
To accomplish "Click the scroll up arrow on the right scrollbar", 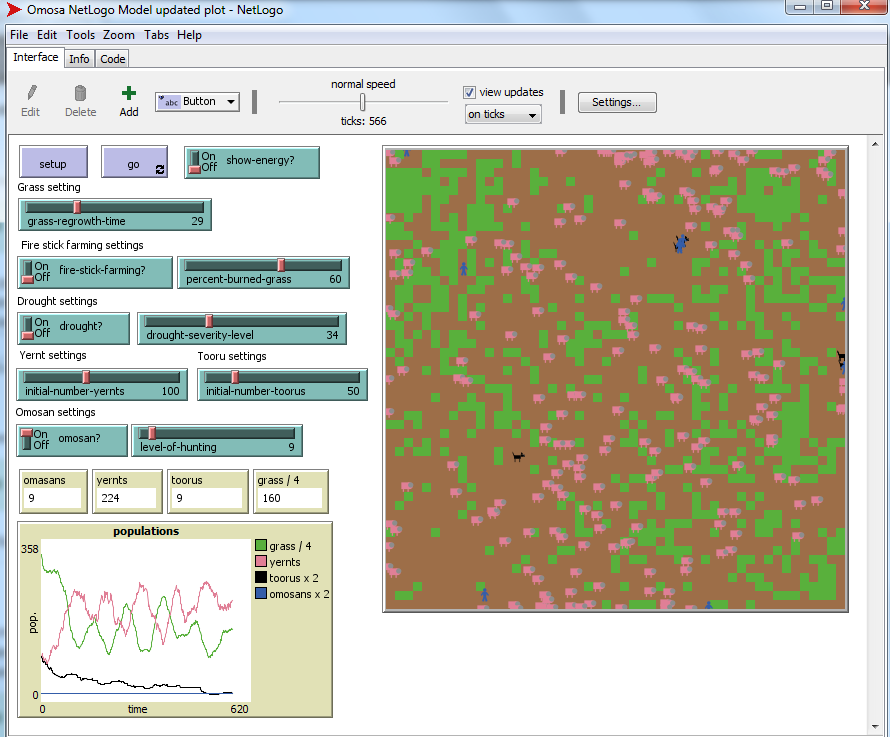I will click(x=875, y=144).
